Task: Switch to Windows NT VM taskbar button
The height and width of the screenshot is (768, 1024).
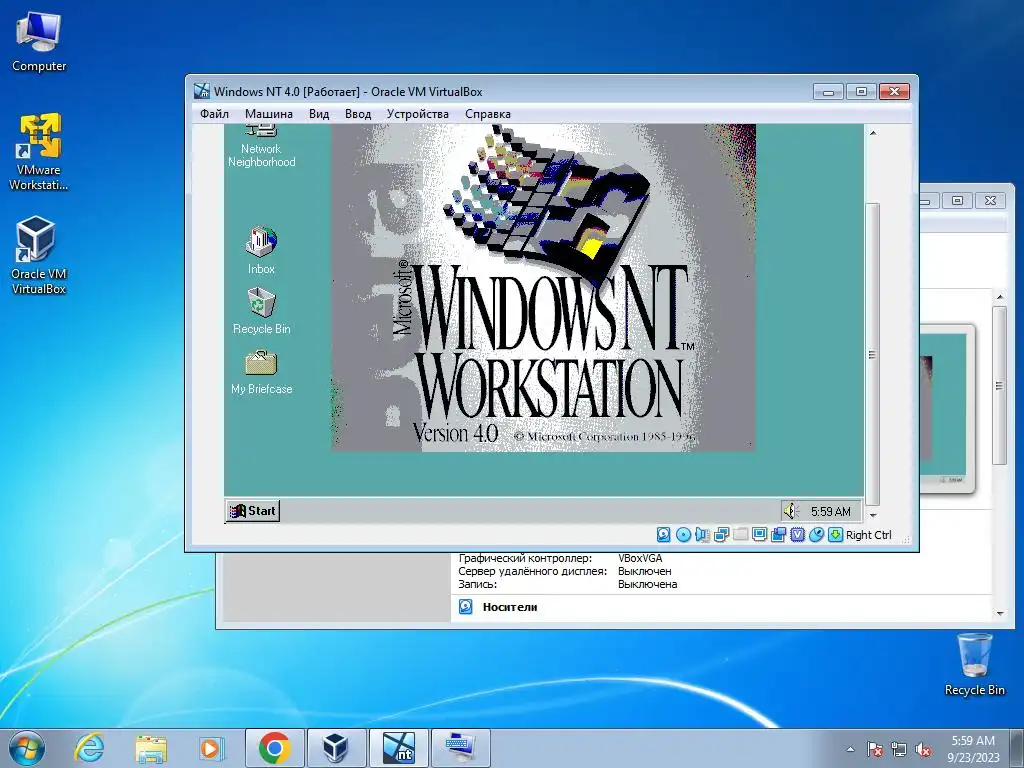Action: (x=398, y=748)
